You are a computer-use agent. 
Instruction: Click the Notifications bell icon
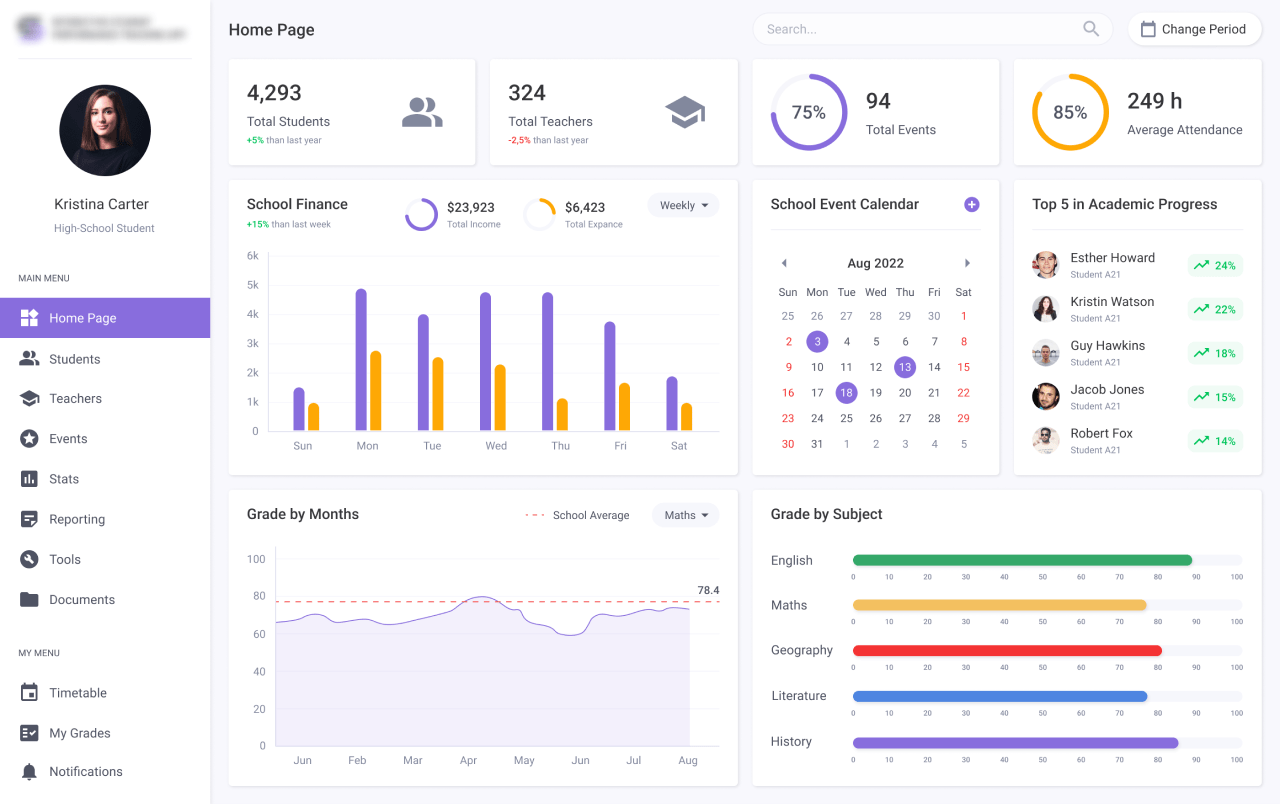(30, 771)
